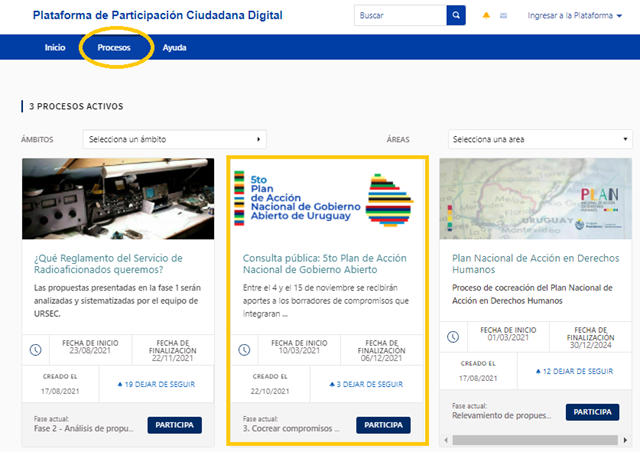Open ¿Qué Reglamento del Servicio de Radioaficionados queremos? link
The height and width of the screenshot is (452, 640).
[x=108, y=264]
